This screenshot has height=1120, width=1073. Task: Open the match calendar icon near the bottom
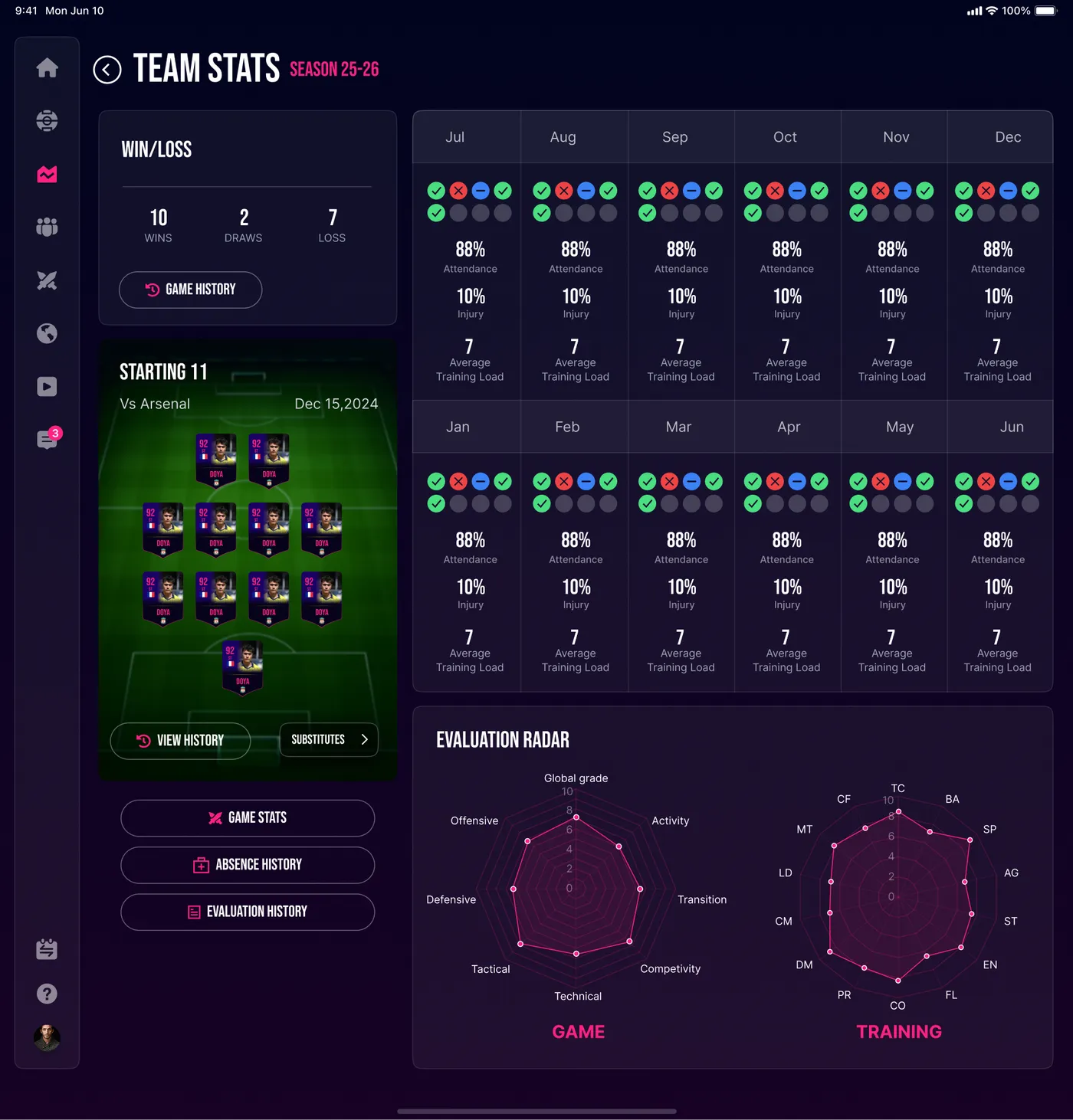(x=47, y=948)
